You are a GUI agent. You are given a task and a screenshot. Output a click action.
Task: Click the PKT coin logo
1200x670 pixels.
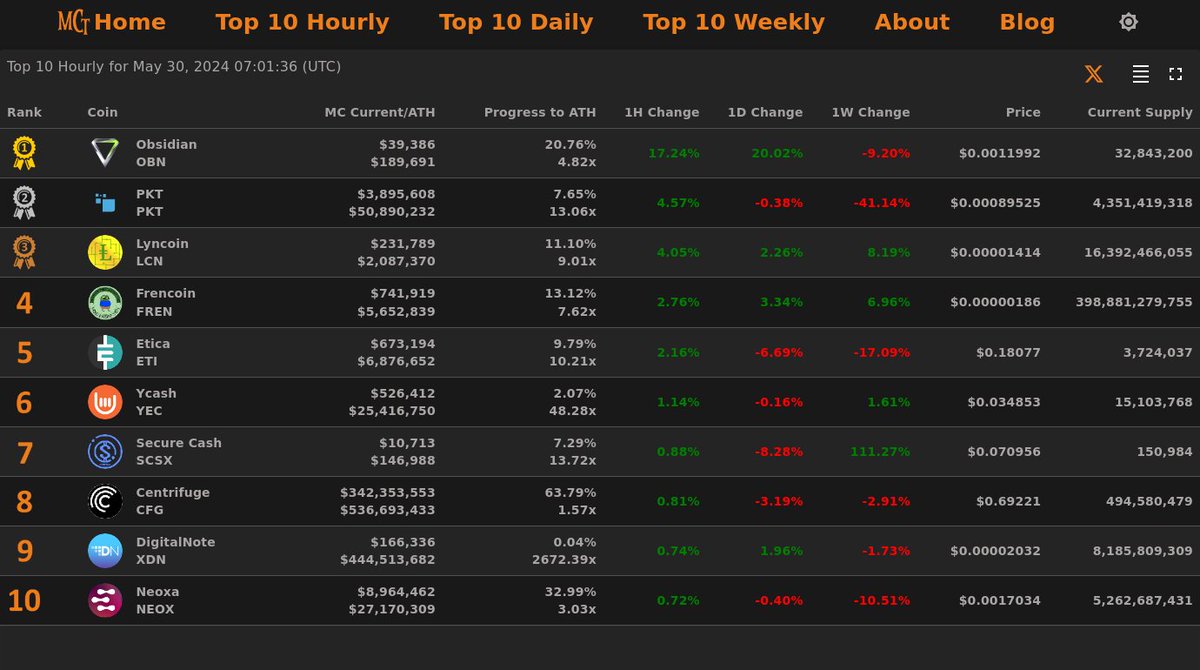click(105, 203)
